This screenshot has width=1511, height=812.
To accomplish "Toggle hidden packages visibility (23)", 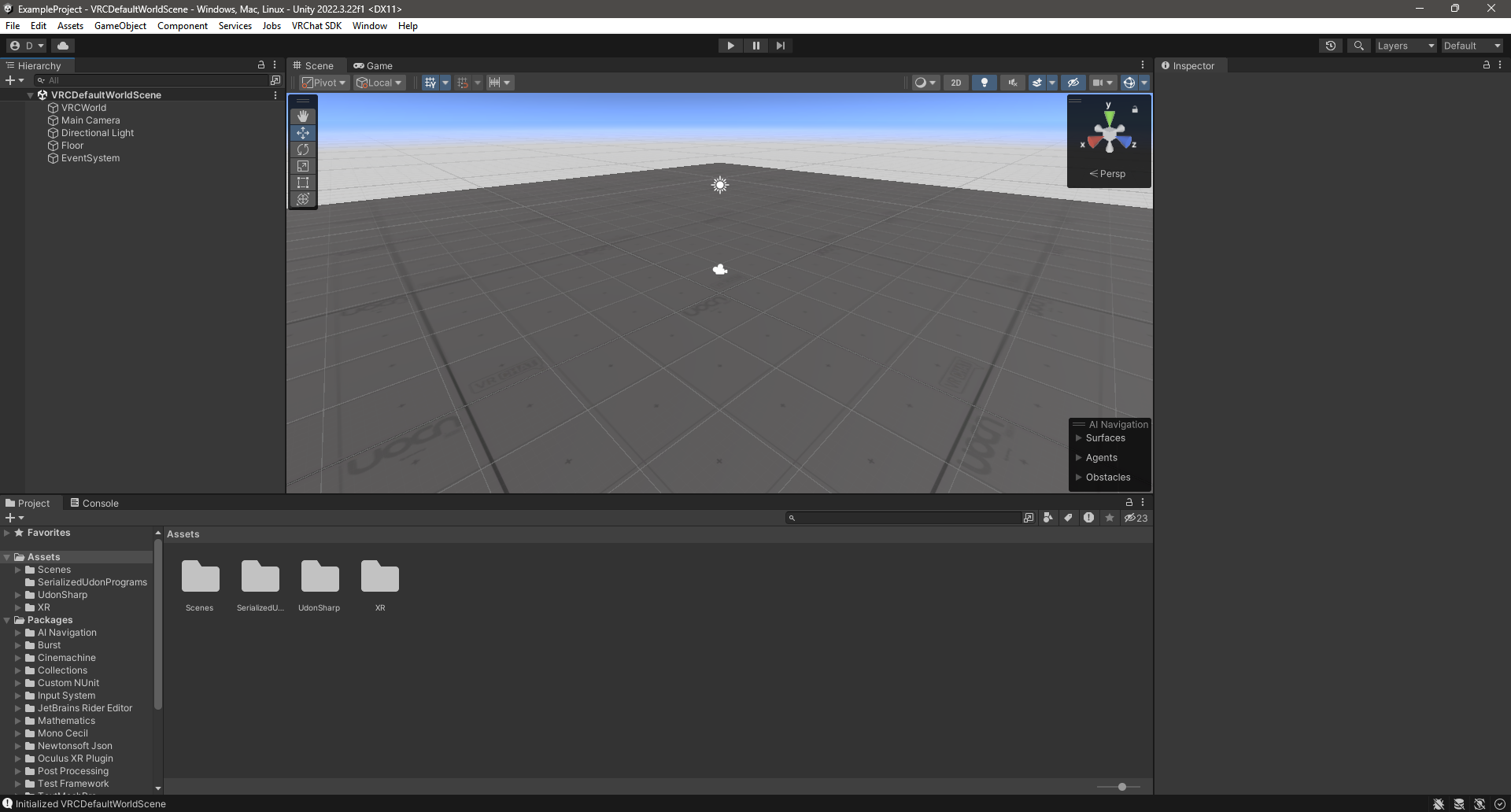I will pyautogui.click(x=1136, y=518).
